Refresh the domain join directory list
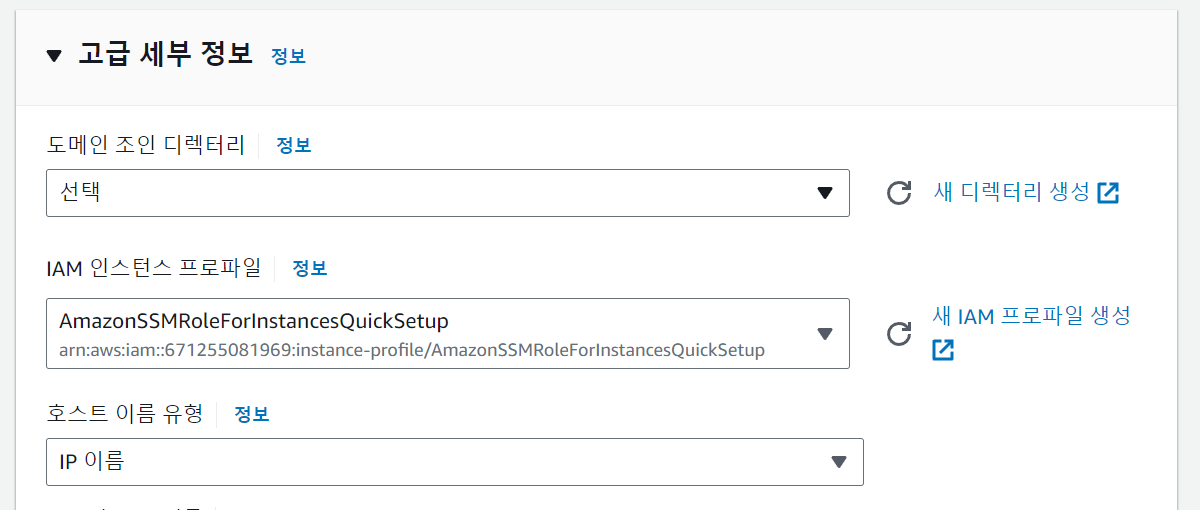 point(899,193)
